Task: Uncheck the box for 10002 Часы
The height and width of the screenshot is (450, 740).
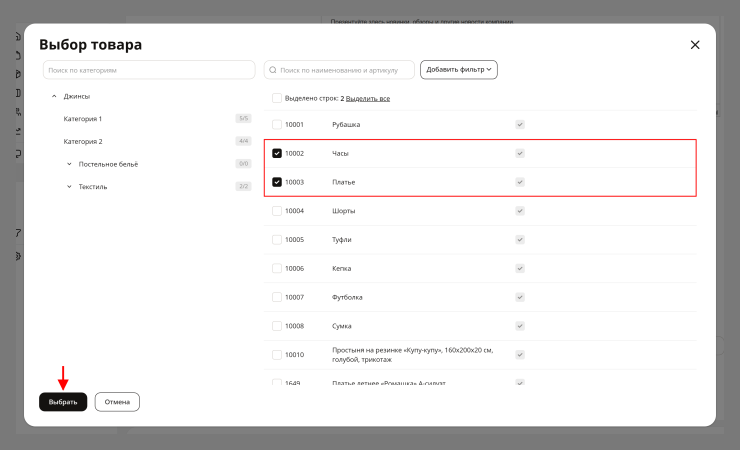Action: (x=277, y=153)
